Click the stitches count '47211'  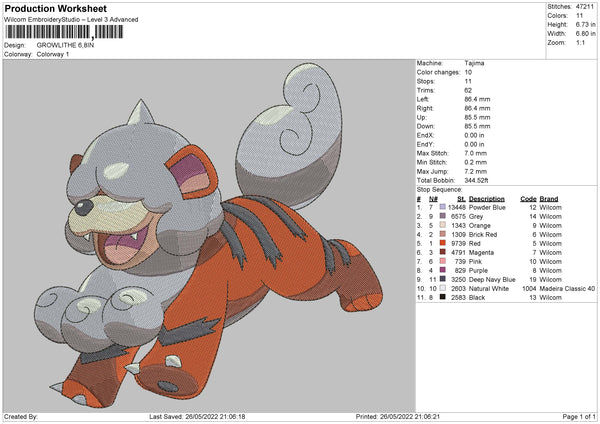click(x=585, y=7)
